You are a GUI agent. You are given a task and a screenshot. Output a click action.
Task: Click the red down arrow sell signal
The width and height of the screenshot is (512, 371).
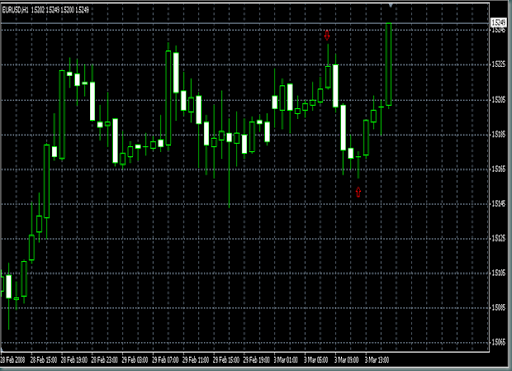tap(327, 35)
